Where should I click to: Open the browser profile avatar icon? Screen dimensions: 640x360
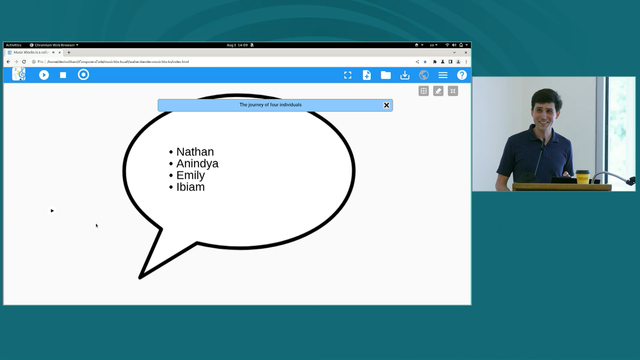pyautogui.click(x=458, y=62)
